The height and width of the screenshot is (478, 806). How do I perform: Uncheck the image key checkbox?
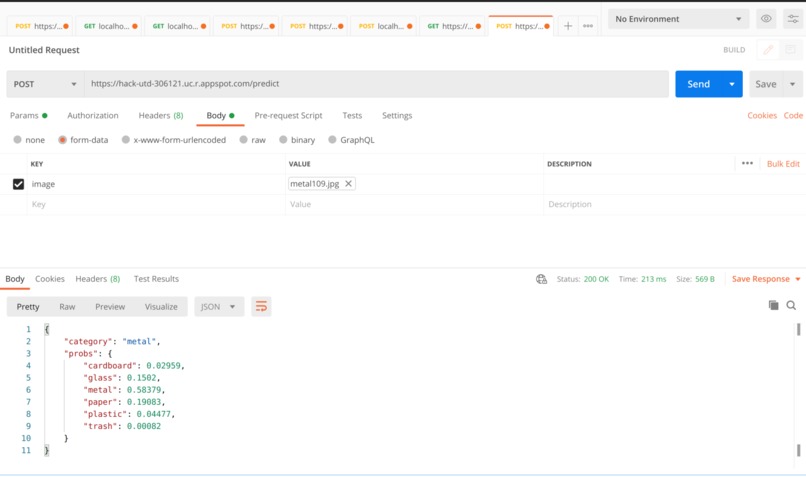(19, 184)
